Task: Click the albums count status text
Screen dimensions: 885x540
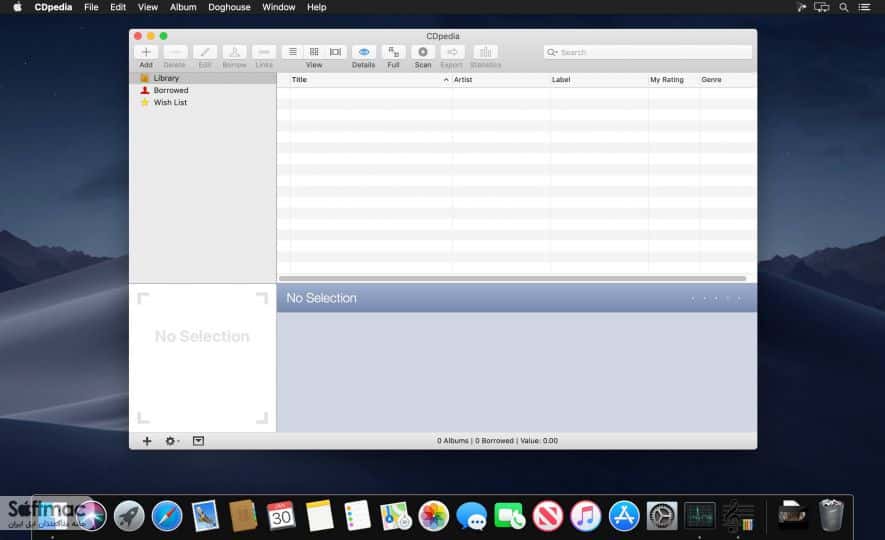Action: pyautogui.click(x=497, y=441)
